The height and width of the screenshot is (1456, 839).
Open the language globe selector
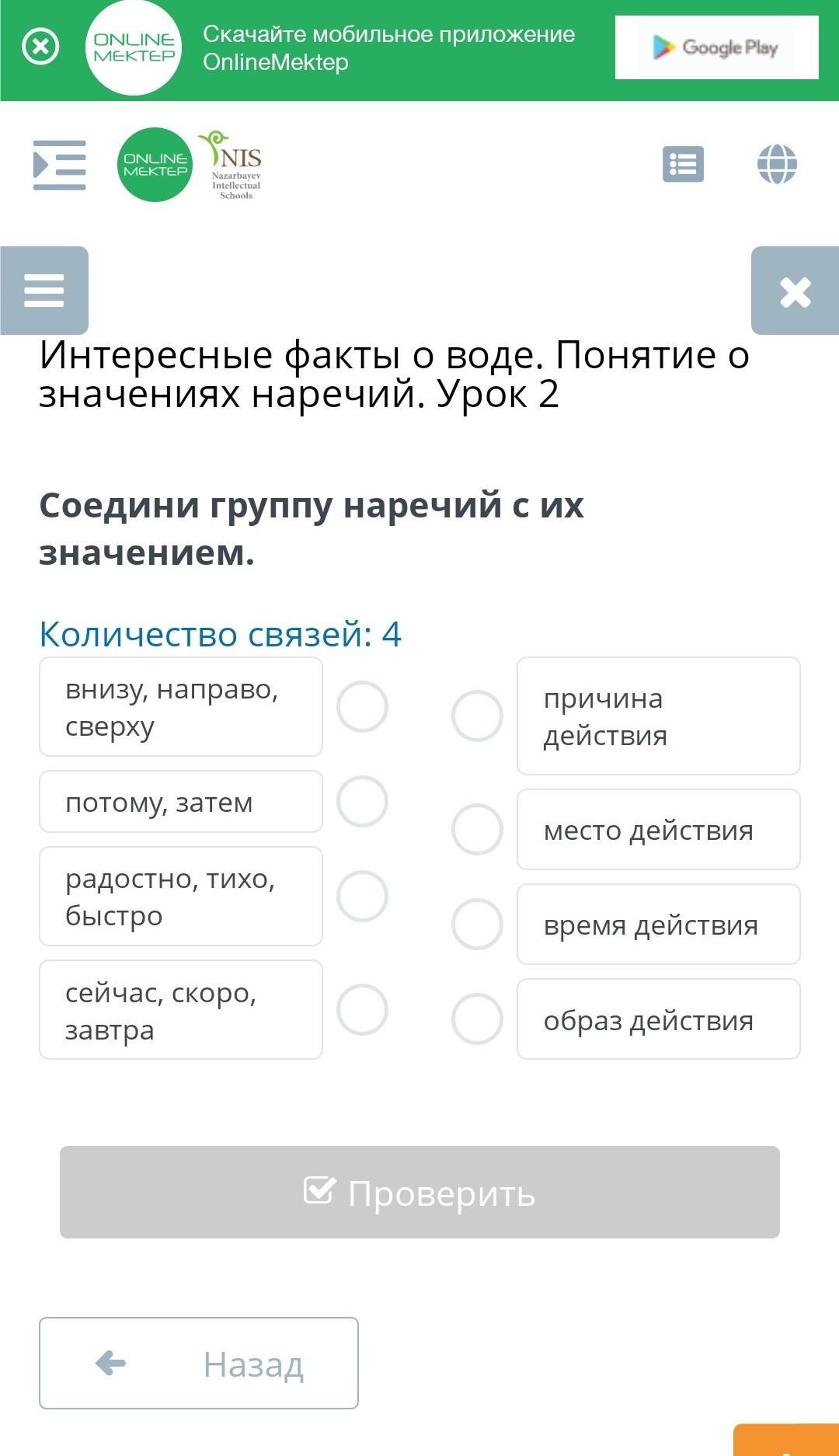[777, 165]
